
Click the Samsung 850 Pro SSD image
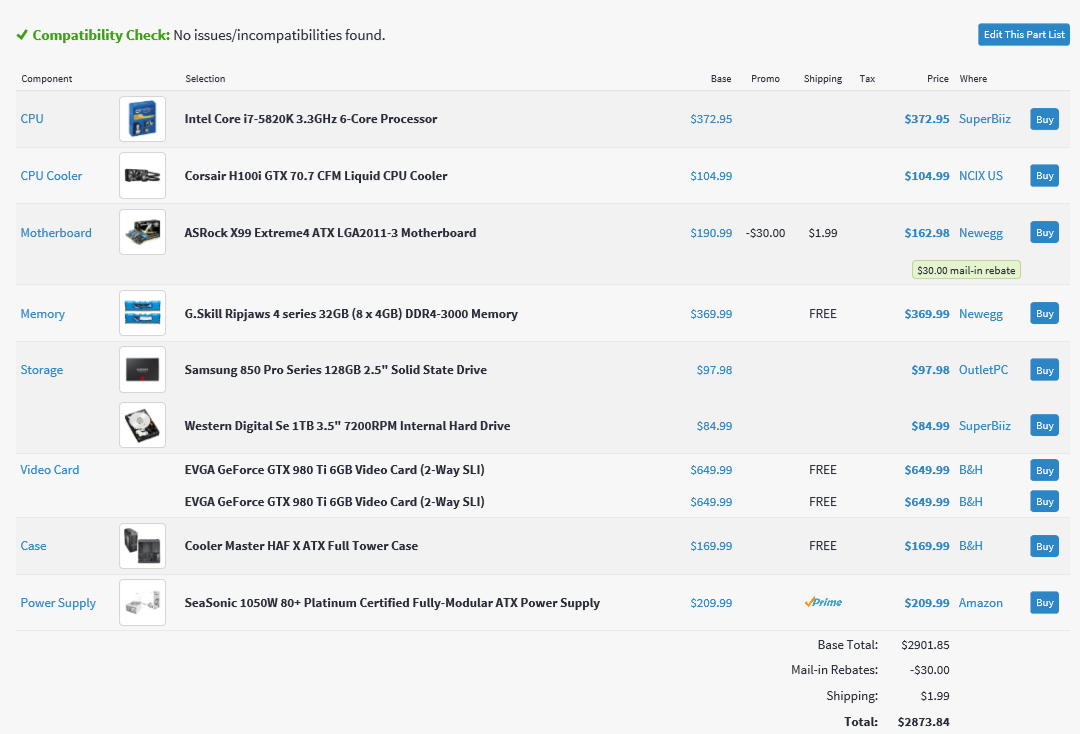point(142,370)
